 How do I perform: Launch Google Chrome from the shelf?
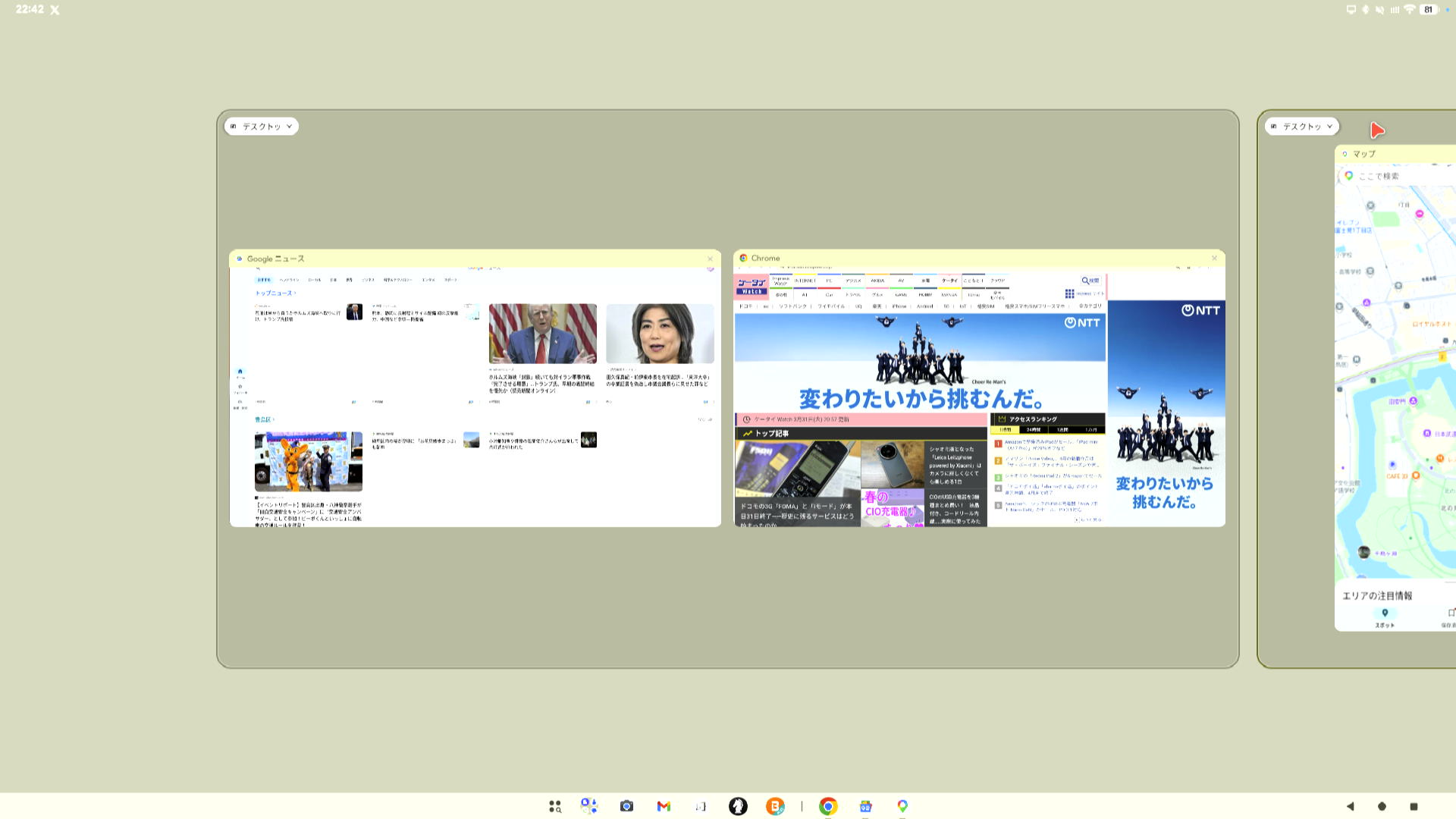click(x=828, y=806)
